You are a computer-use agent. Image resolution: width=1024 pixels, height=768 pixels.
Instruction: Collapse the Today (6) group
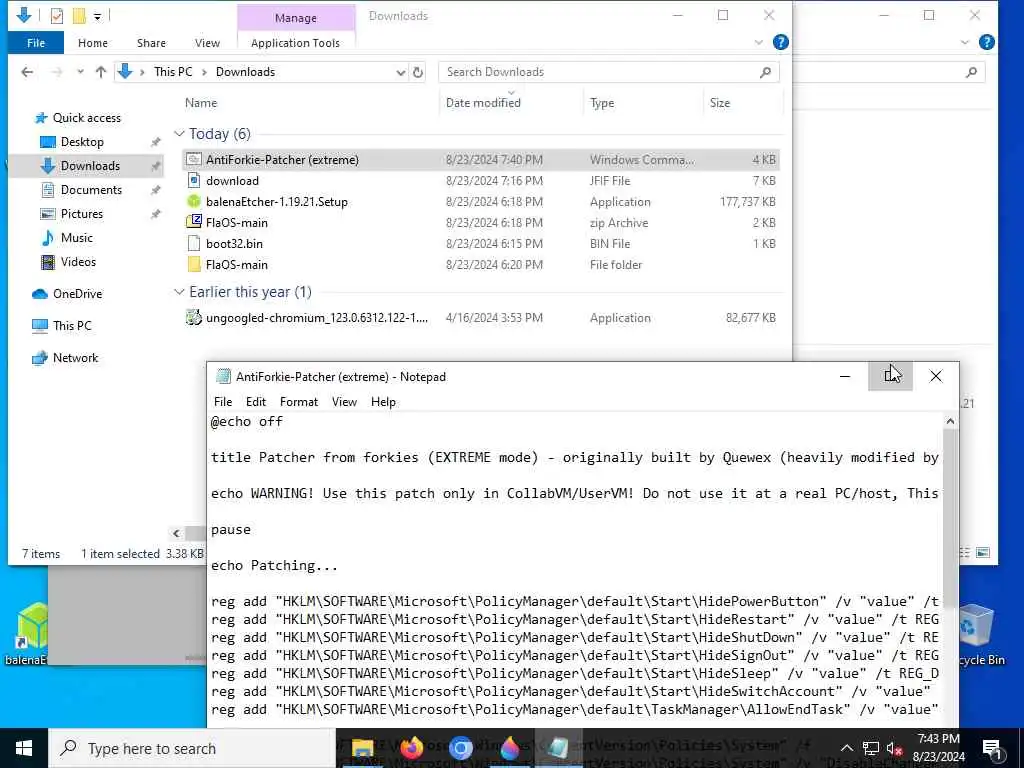(179, 134)
